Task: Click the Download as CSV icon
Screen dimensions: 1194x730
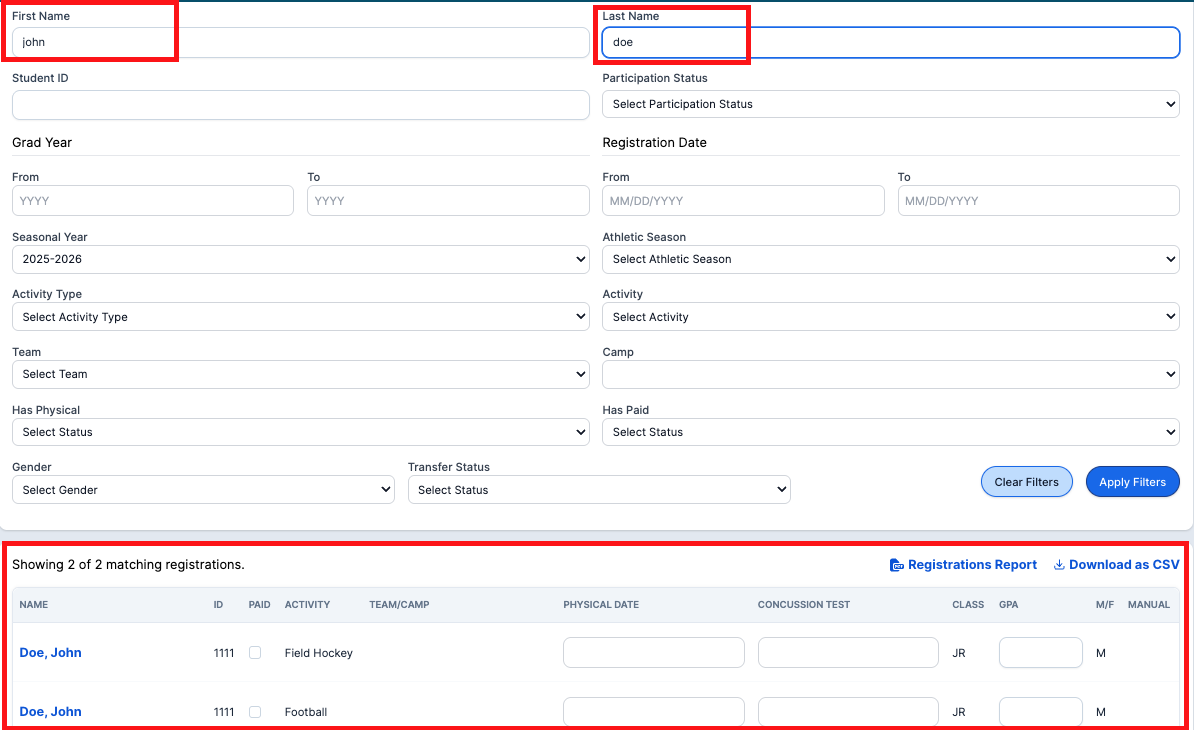Action: tap(1058, 565)
